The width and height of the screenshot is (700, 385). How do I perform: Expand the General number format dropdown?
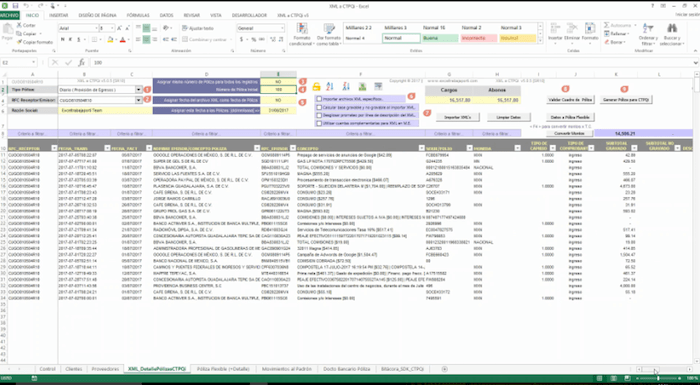point(282,28)
